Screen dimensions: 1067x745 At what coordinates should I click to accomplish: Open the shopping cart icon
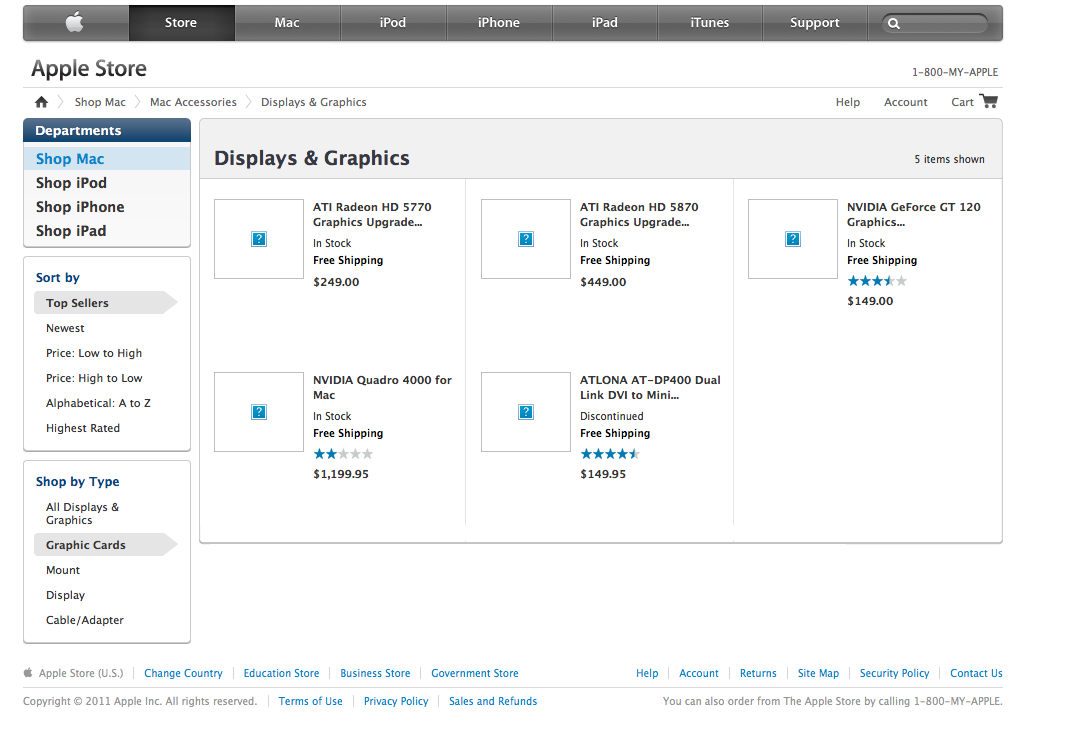989,101
